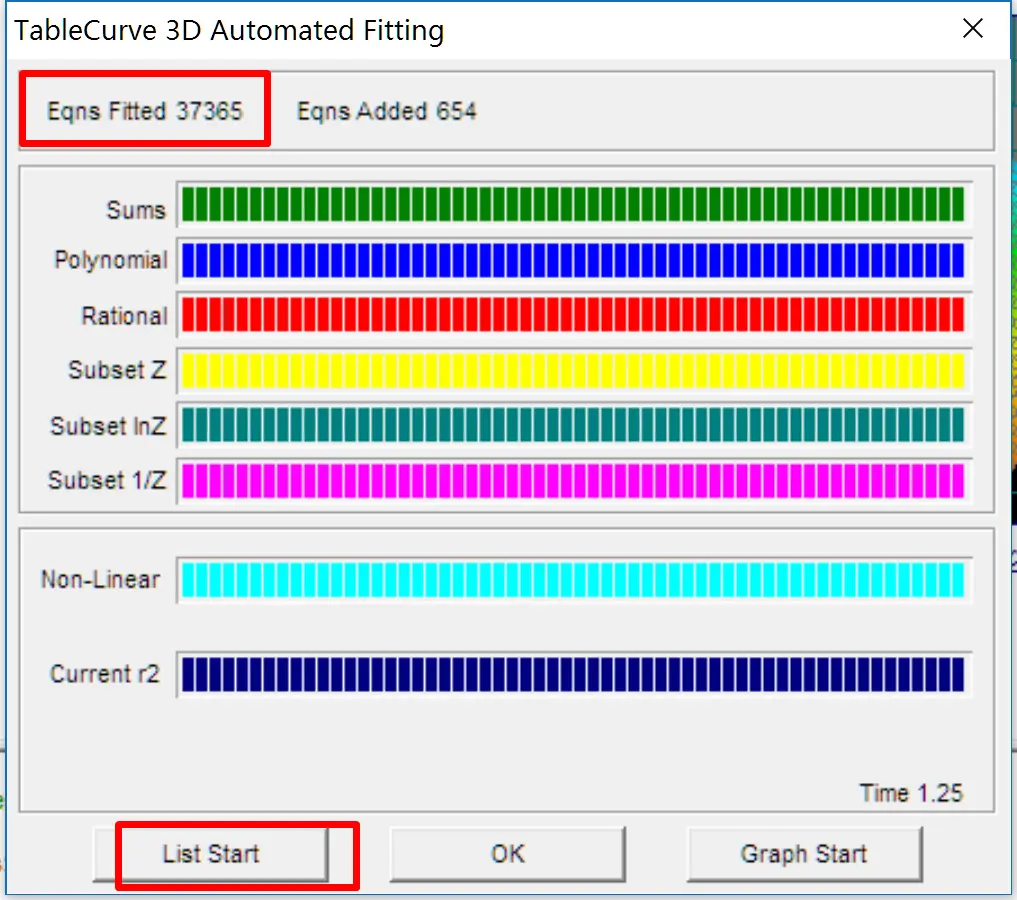This screenshot has width=1017, height=900.
Task: Click the cyan Non-Linear progress bar
Action: coord(573,580)
